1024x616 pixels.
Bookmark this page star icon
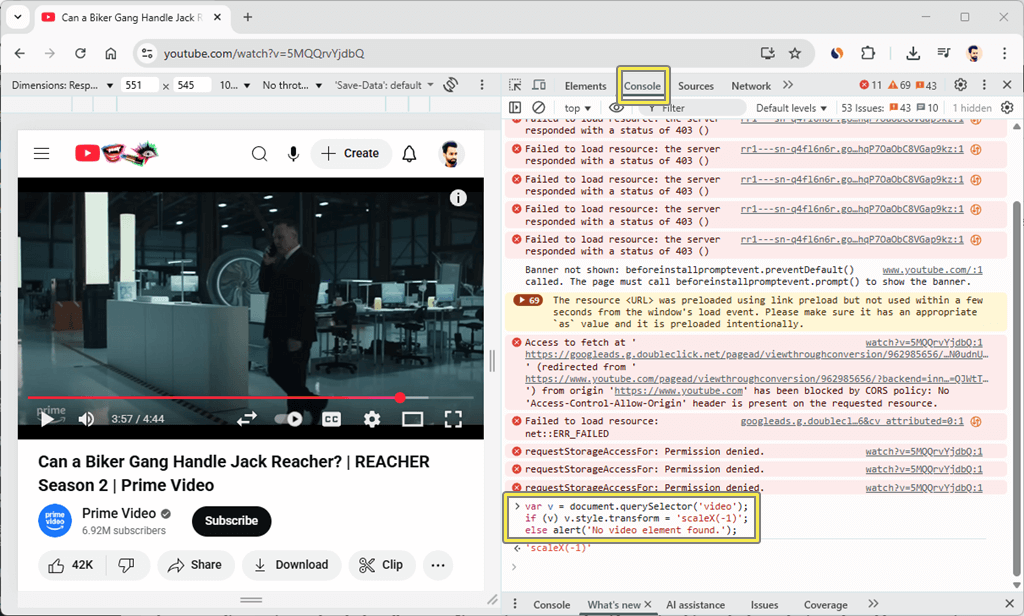point(795,54)
